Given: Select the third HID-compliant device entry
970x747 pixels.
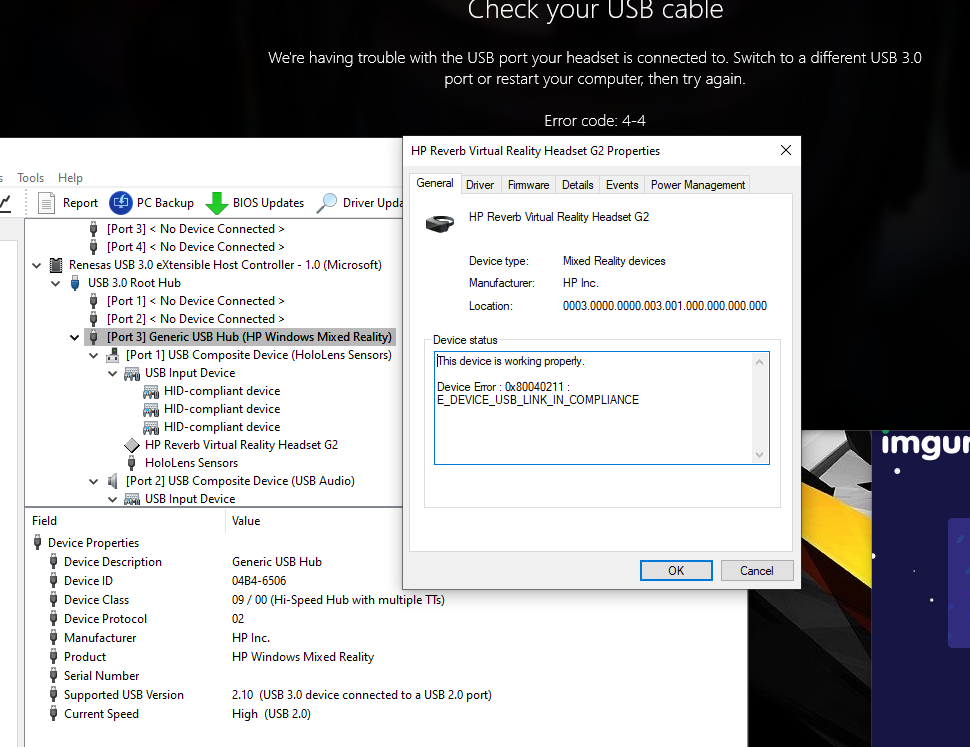Looking at the screenshot, I should [221, 427].
